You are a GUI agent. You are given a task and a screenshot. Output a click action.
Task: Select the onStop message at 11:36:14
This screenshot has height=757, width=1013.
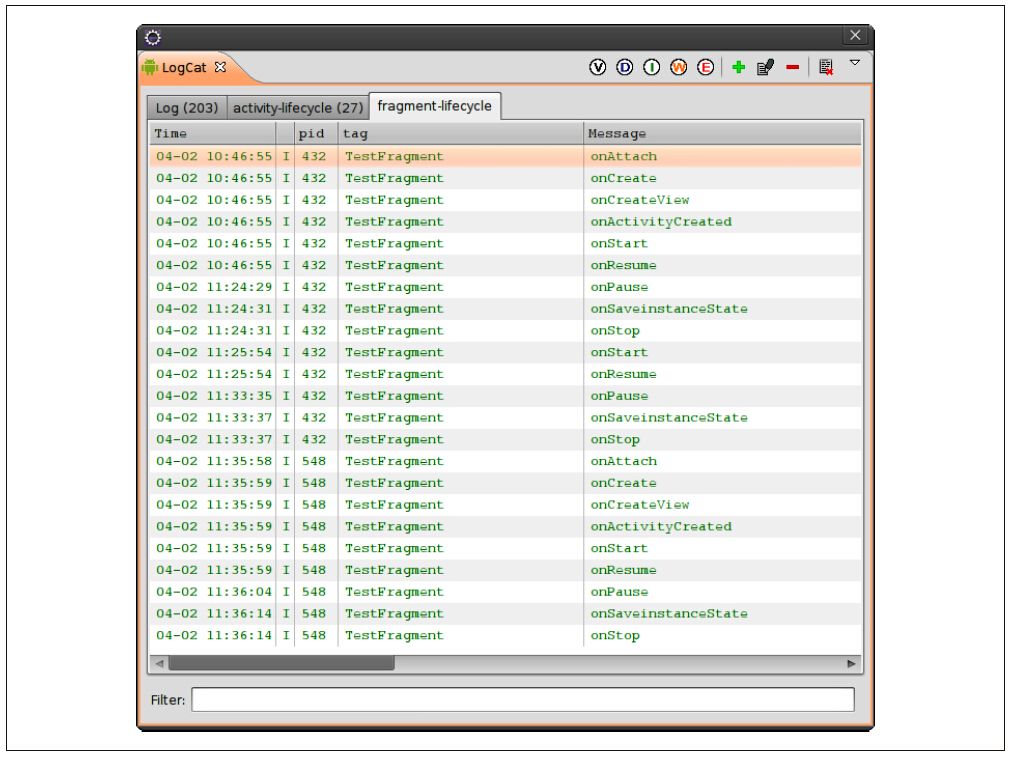(615, 636)
